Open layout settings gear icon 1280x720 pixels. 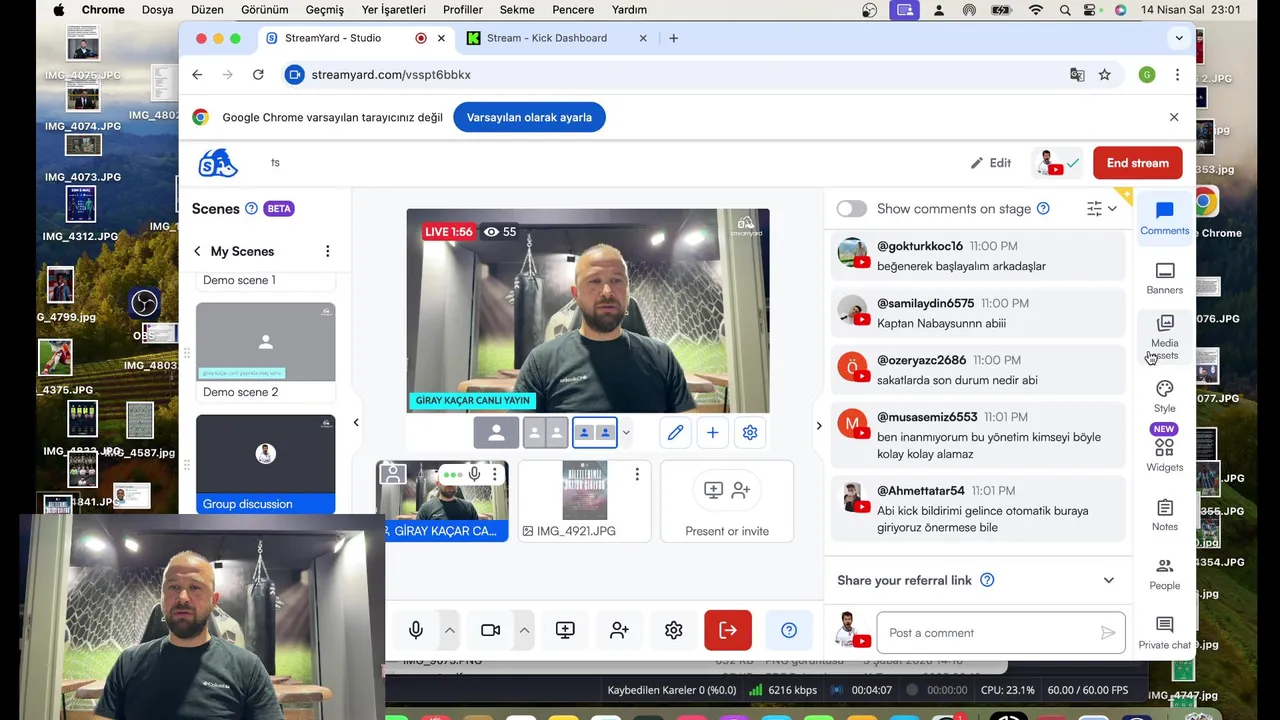click(750, 432)
